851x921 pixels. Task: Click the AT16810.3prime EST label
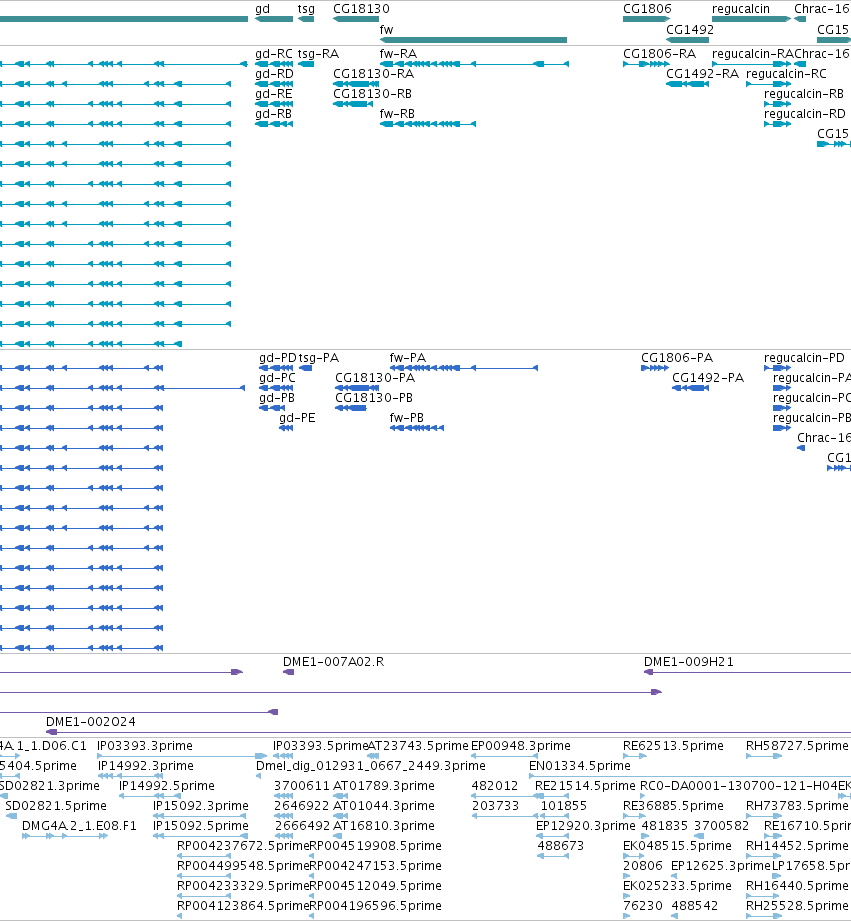pos(384,826)
